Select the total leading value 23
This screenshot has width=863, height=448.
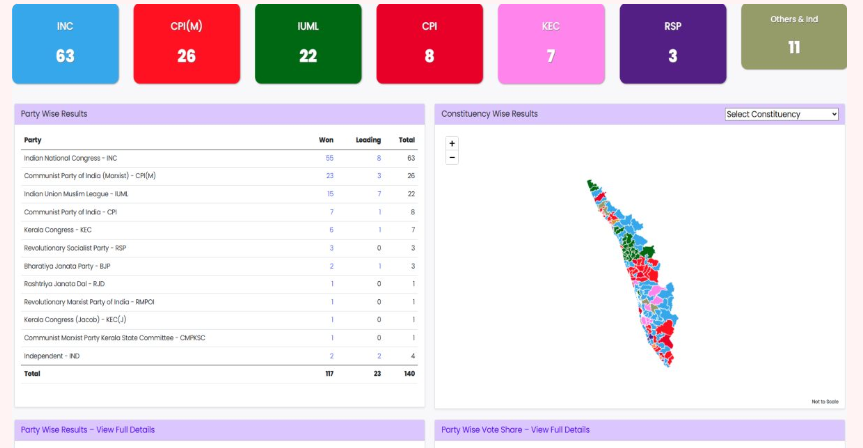point(377,373)
